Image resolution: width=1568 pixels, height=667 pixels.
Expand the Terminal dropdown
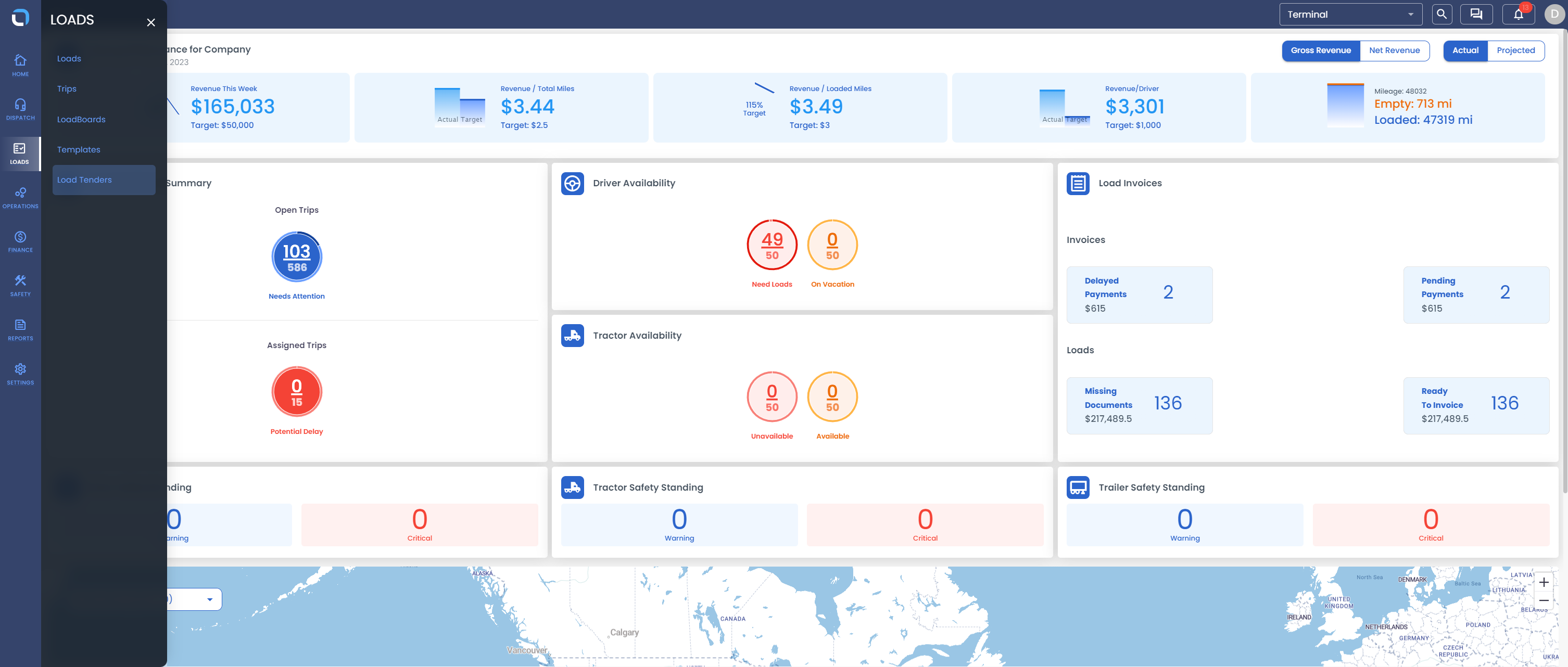point(1351,14)
